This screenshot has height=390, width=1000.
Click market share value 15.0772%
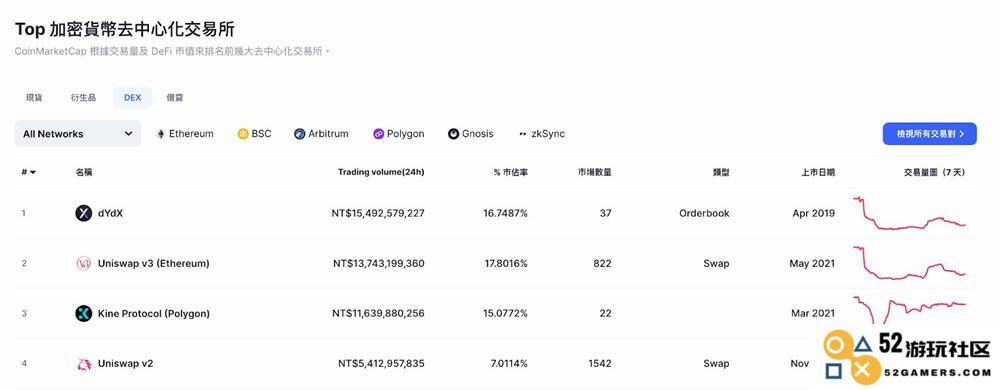pos(506,314)
